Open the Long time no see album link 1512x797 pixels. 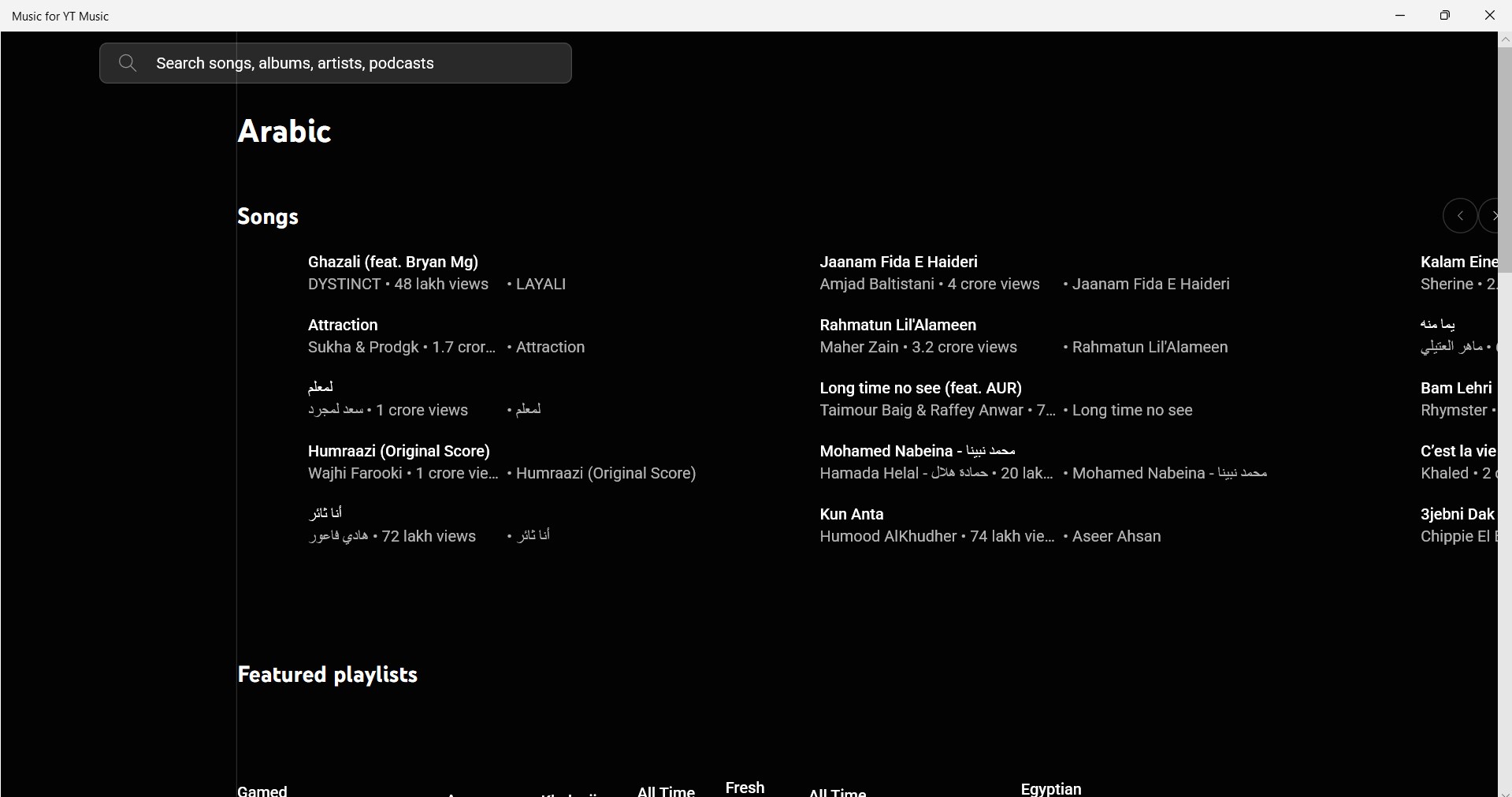tap(1132, 411)
